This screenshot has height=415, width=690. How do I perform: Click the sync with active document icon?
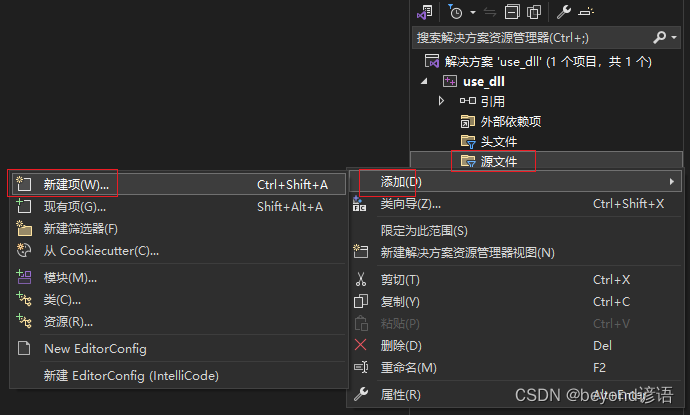[490, 12]
